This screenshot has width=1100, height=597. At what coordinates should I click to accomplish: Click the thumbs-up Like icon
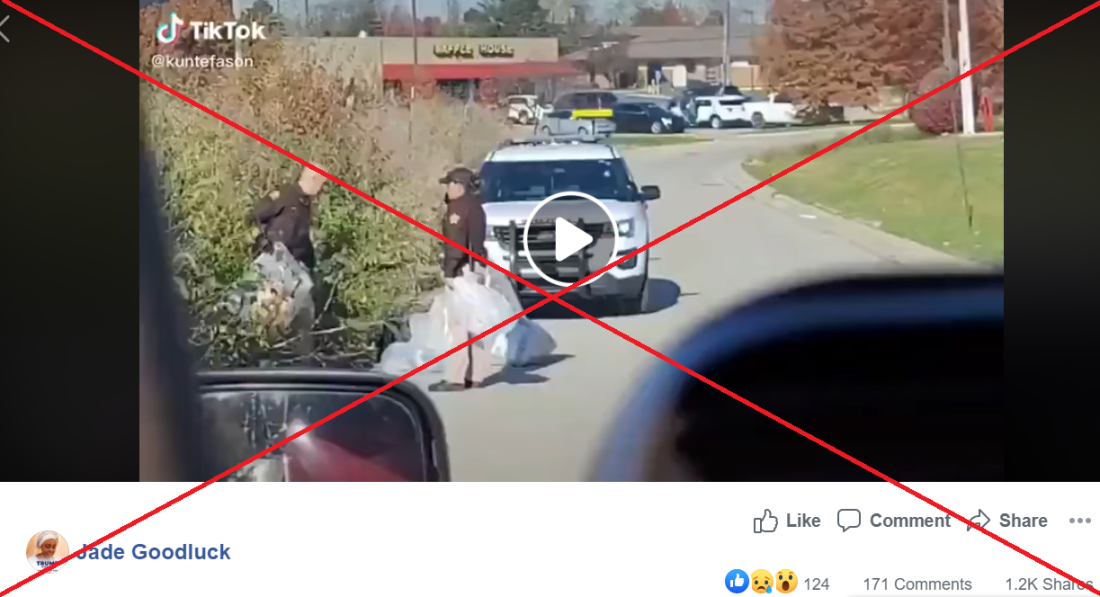tap(765, 521)
